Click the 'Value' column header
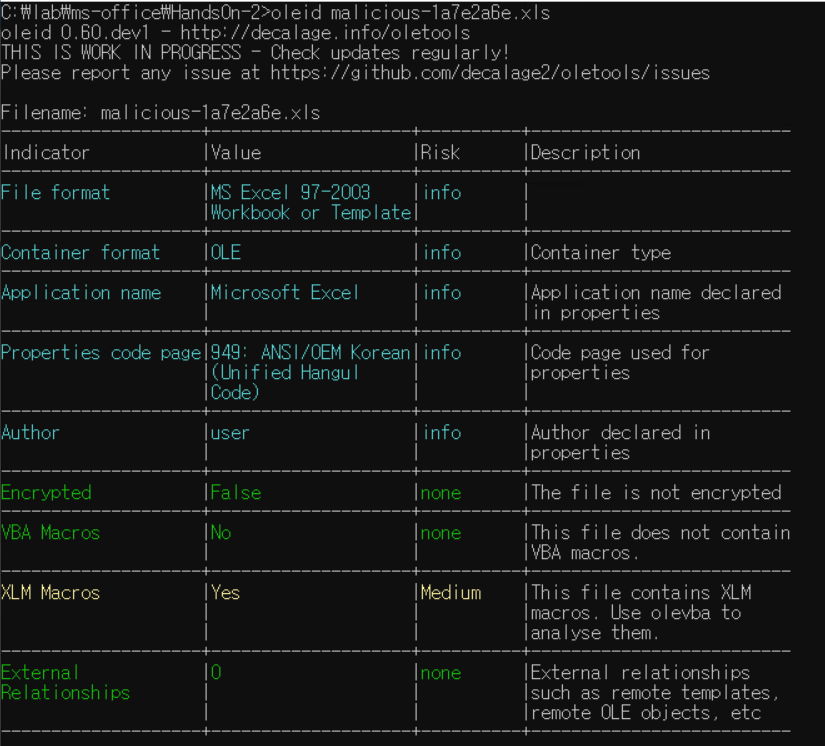 [x=236, y=153]
